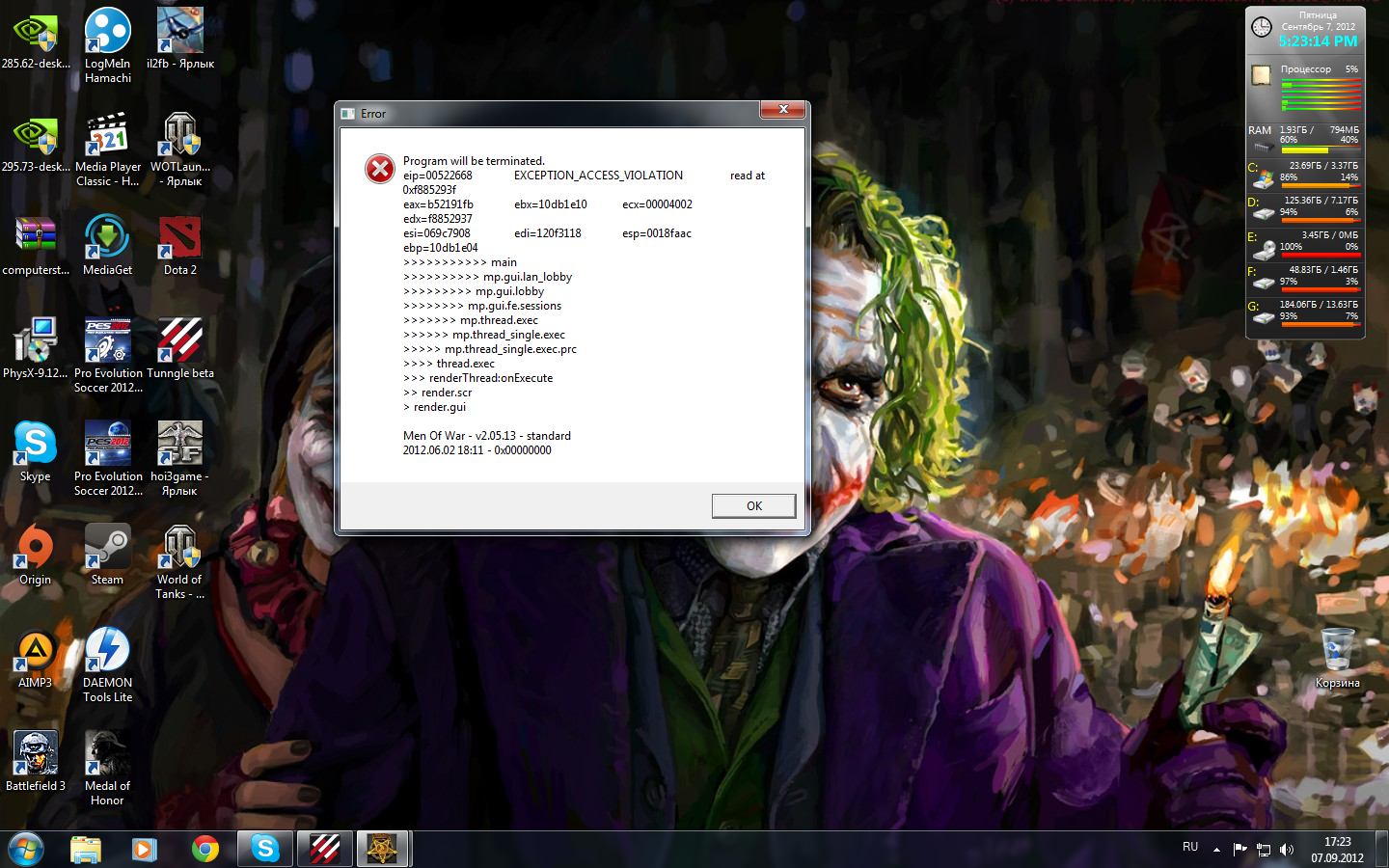Open Pro Evolution Soccer 2012 settings icon
The image size is (1389, 868).
(107, 356)
